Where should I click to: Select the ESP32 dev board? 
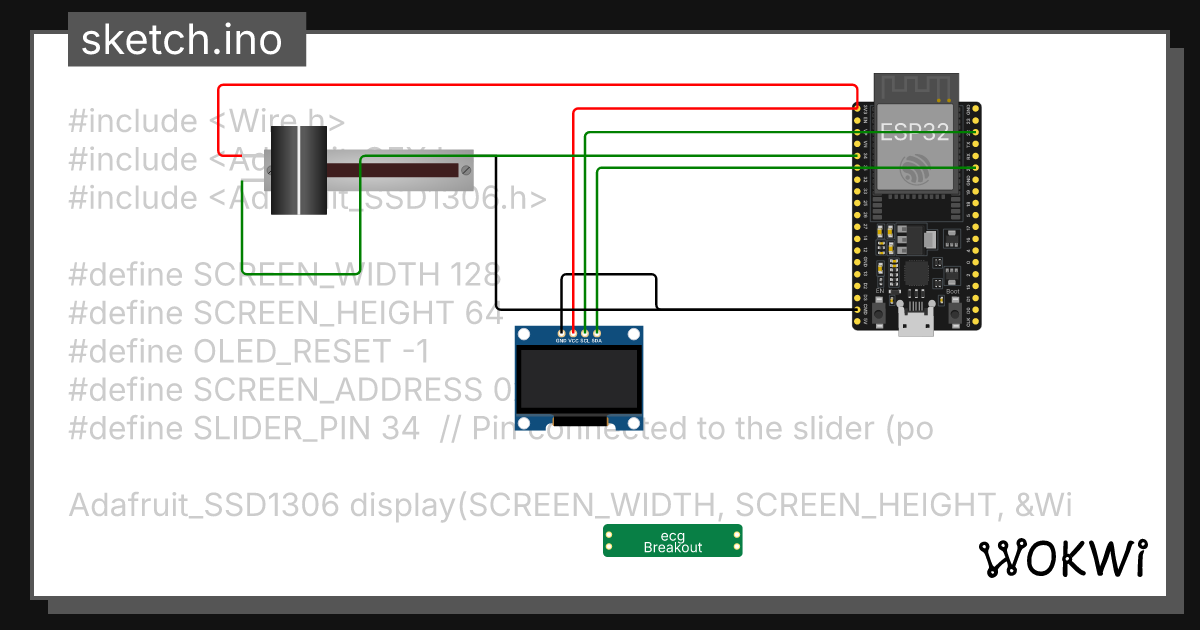(x=917, y=203)
